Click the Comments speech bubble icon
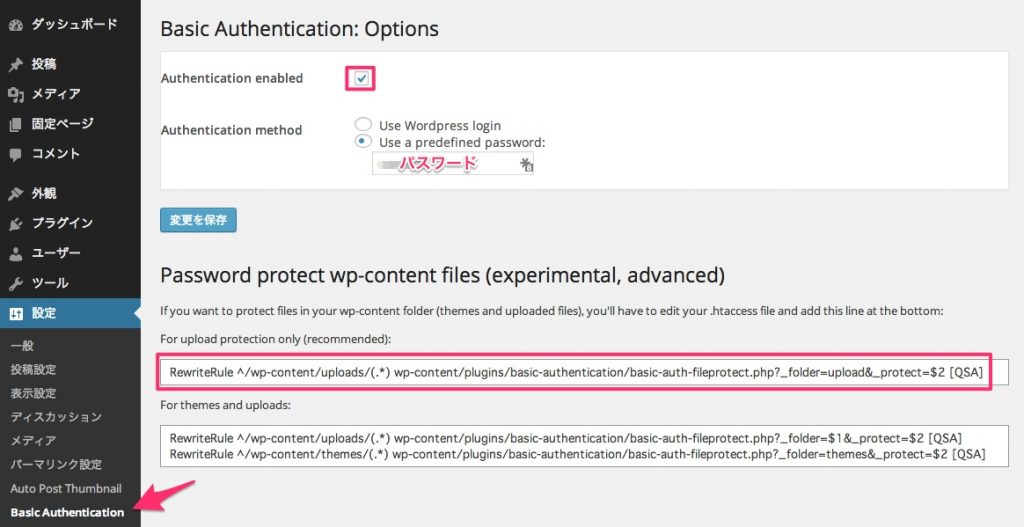The width and height of the screenshot is (1024, 527). (x=16, y=155)
